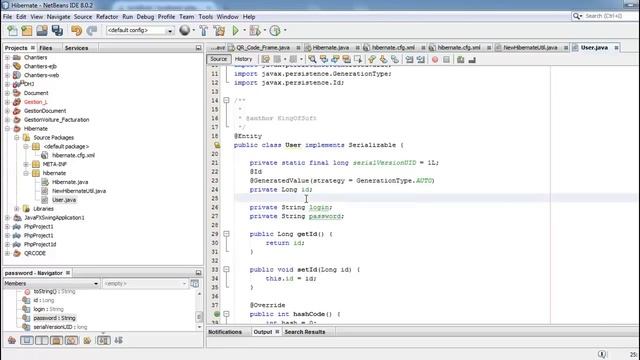Click the Find Previous Occurrence editor icon

[x=324, y=60]
